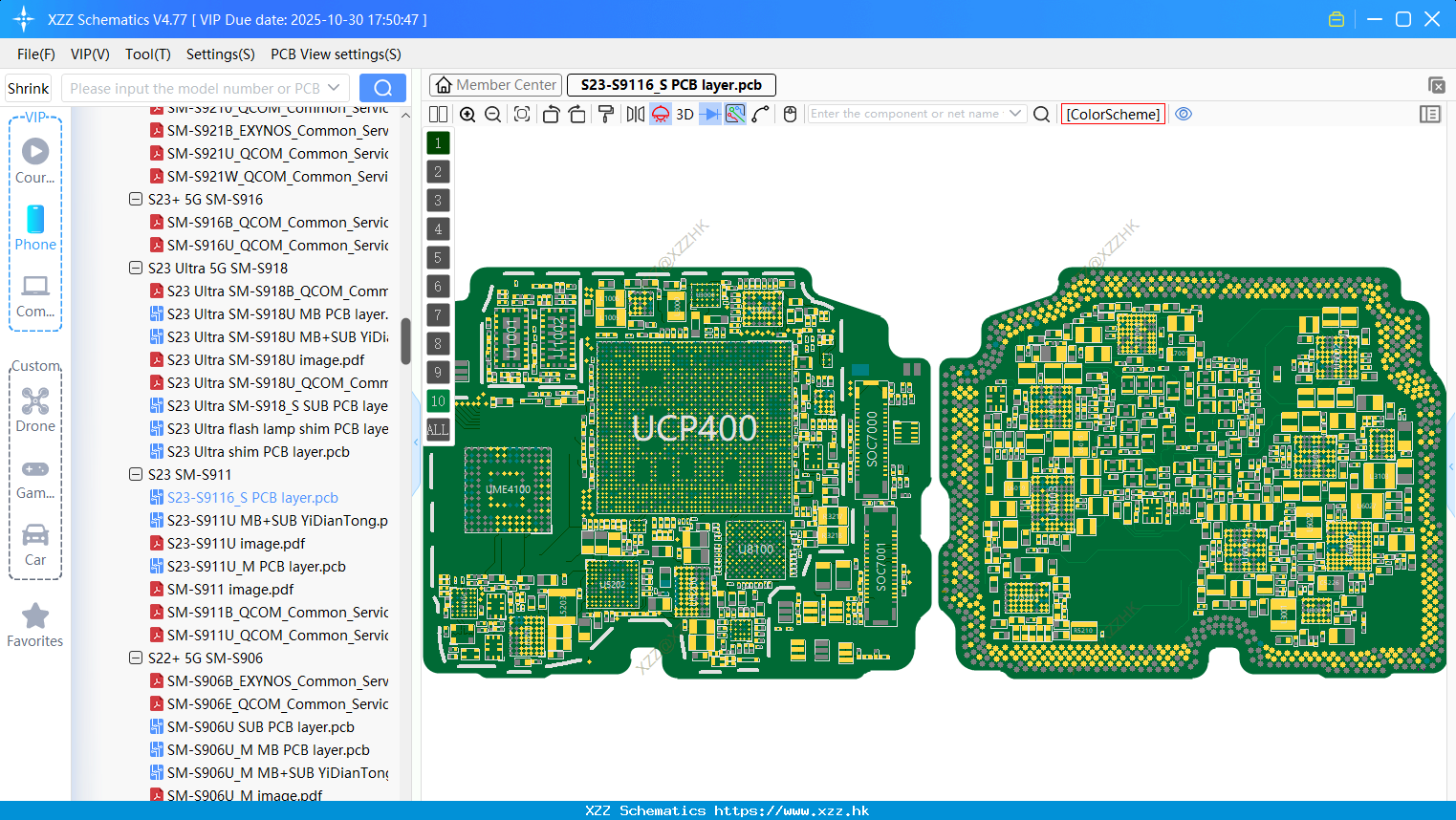Toggle the diode symbol tool
The image size is (1456, 820).
pos(710,114)
